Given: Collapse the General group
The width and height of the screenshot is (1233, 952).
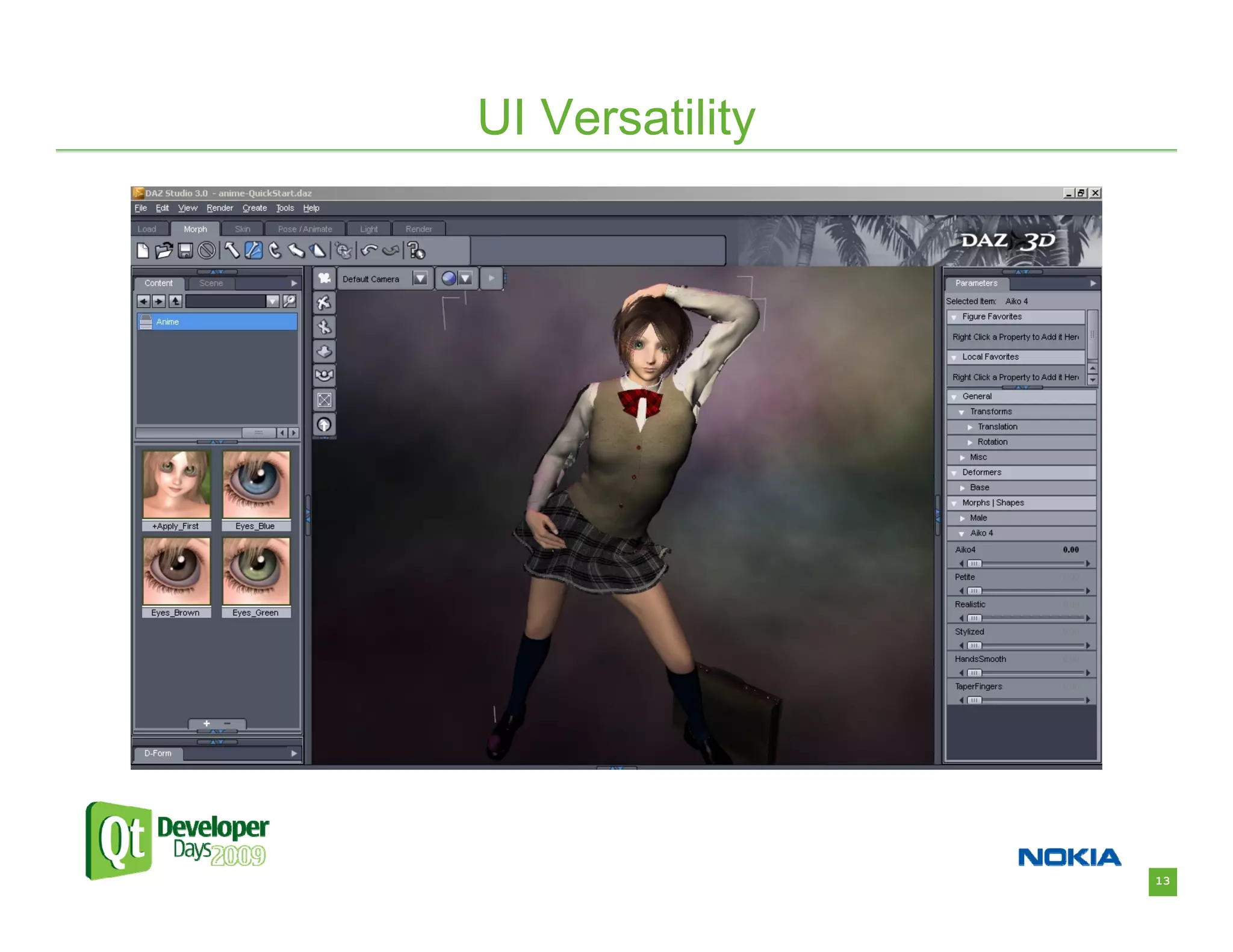Looking at the screenshot, I should (x=954, y=397).
